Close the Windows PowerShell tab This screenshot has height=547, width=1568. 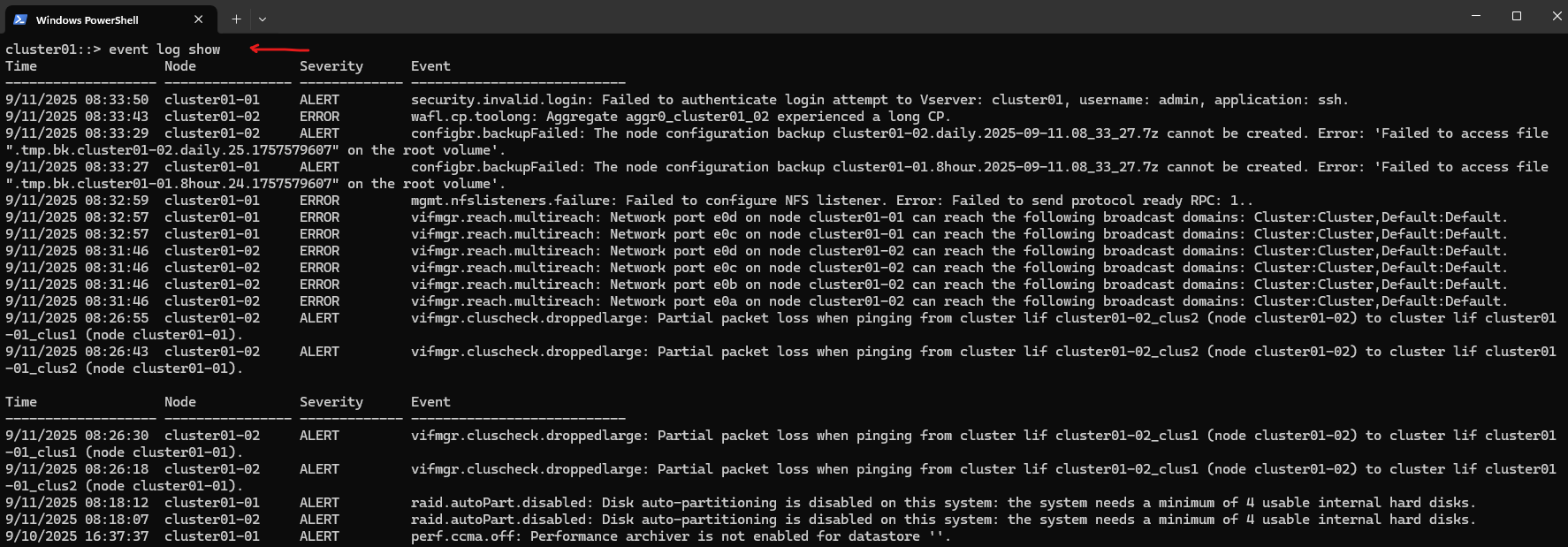[x=198, y=19]
